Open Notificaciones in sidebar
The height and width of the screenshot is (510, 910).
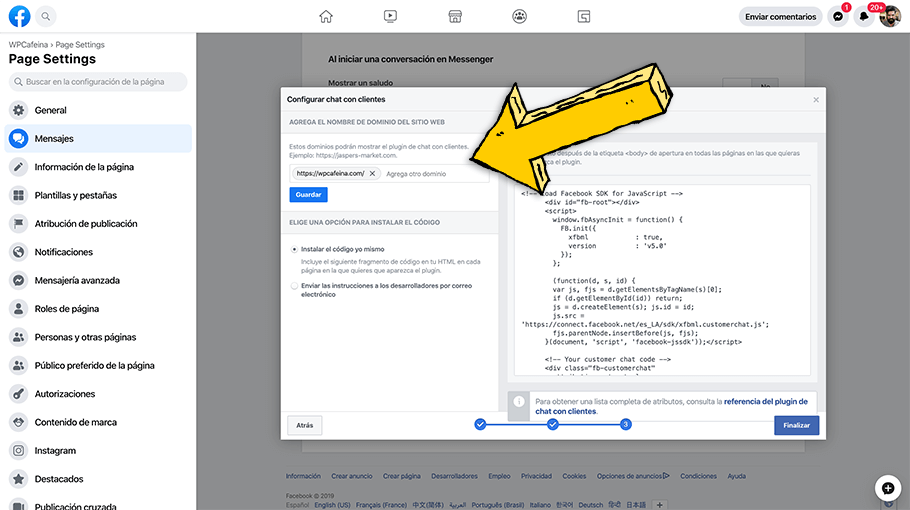(98, 252)
